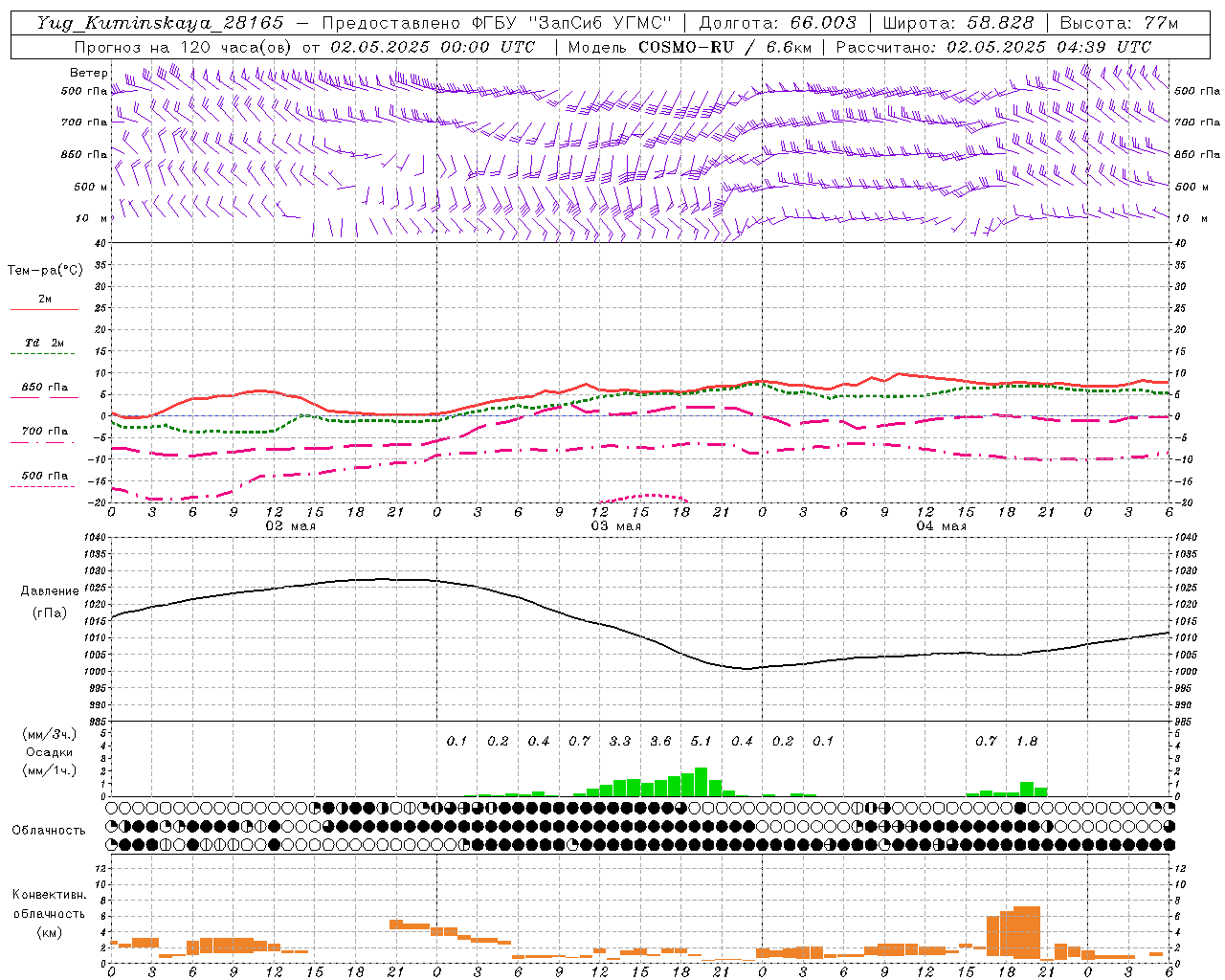Select the Рассчитано: 02.05.2025 04:39 UTC text

click(993, 47)
